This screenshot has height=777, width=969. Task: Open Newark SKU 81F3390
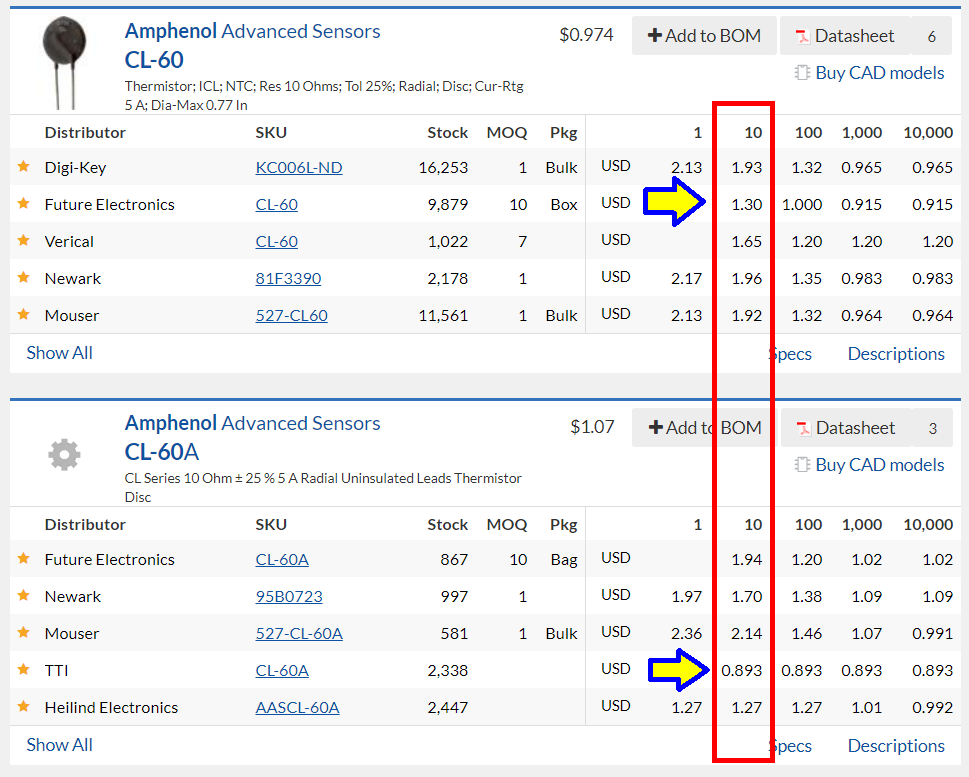(289, 279)
